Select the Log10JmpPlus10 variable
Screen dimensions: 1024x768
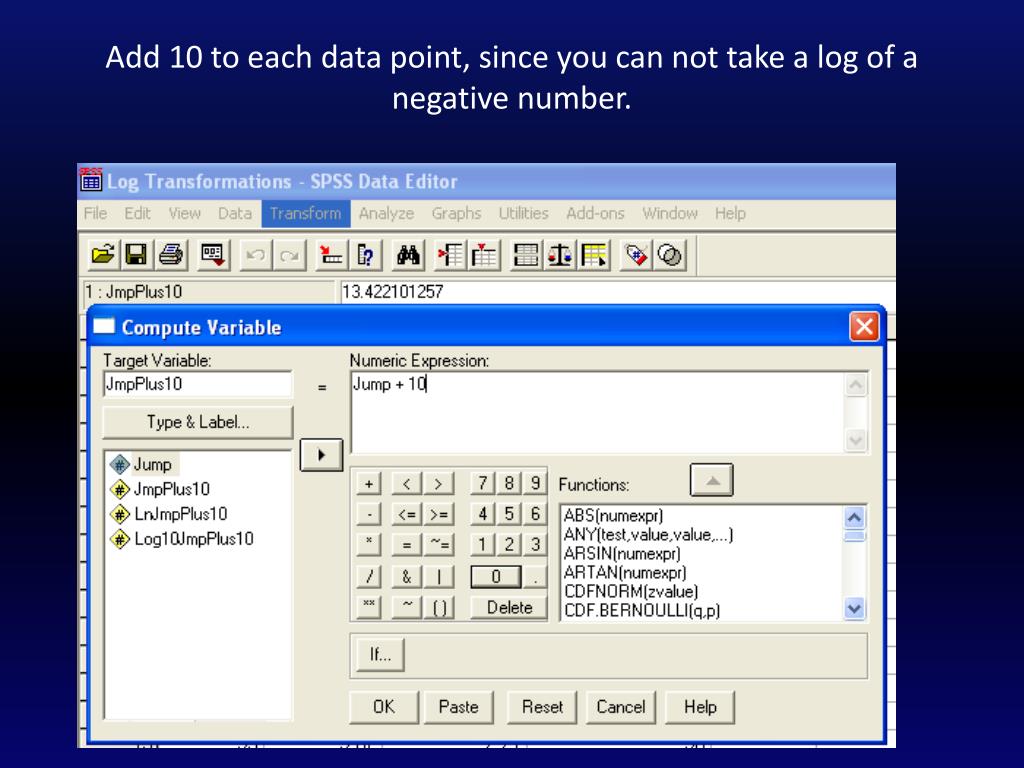click(182, 539)
